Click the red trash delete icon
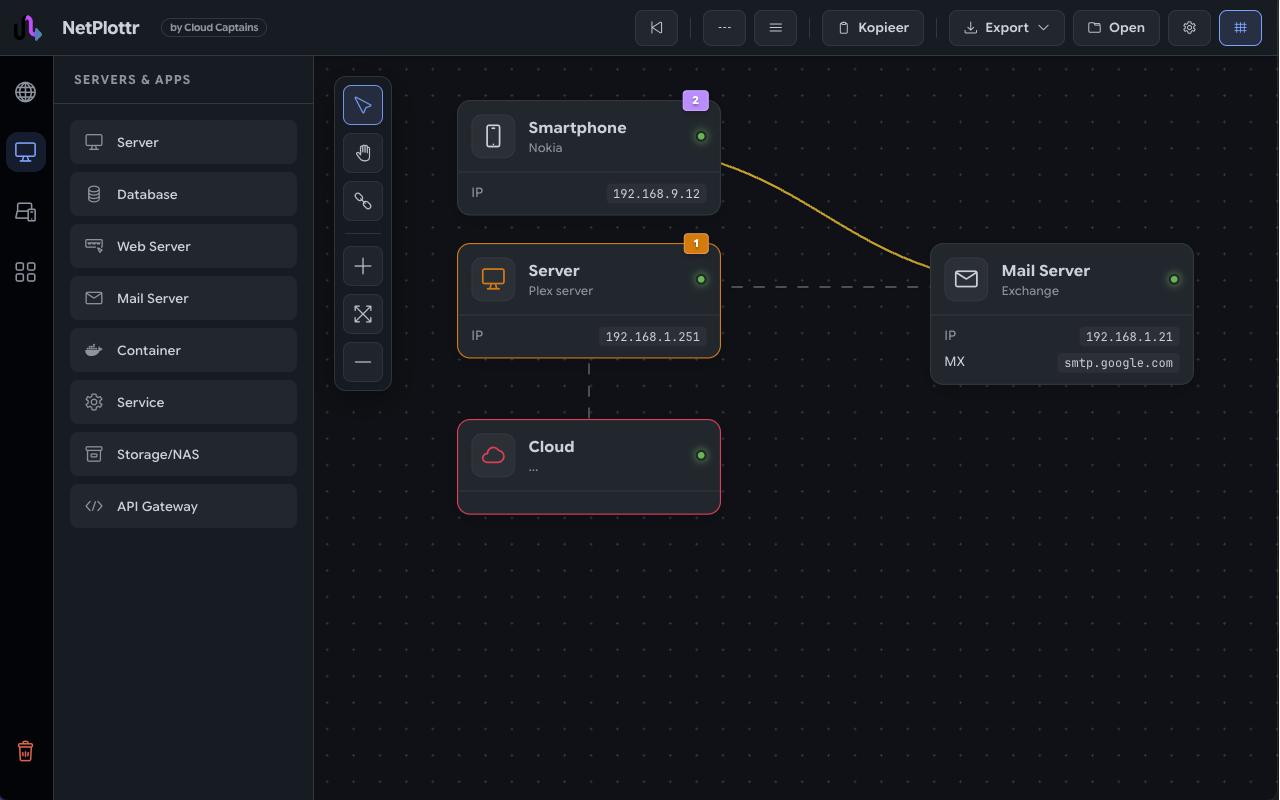1280x800 pixels. point(26,751)
